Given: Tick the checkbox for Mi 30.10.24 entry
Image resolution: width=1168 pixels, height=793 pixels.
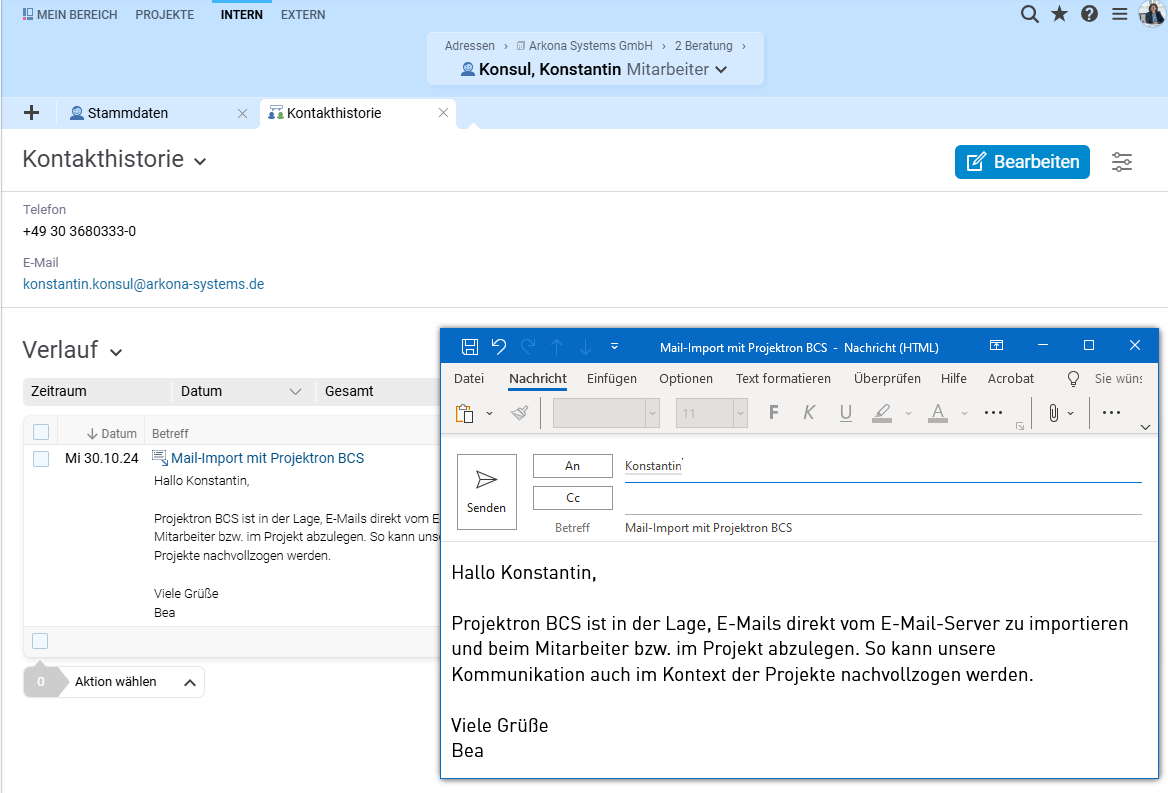Looking at the screenshot, I should (x=41, y=459).
